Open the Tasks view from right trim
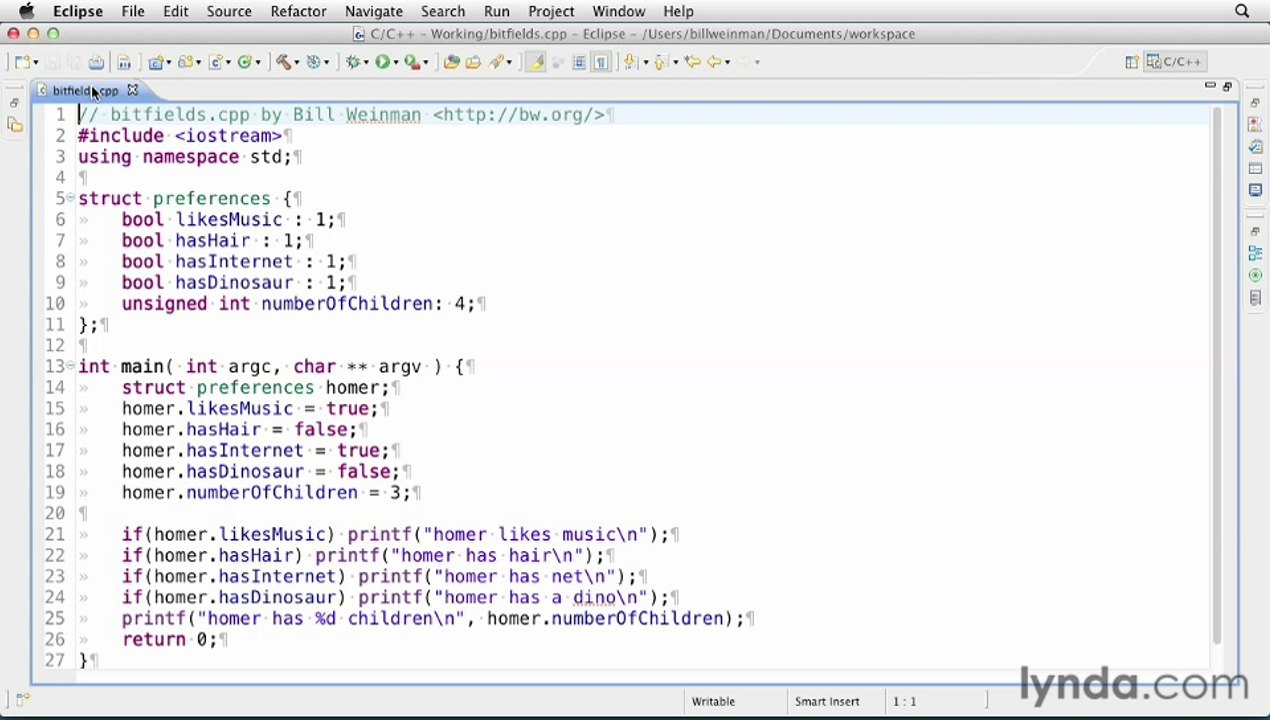The image size is (1270, 720). point(1255,147)
